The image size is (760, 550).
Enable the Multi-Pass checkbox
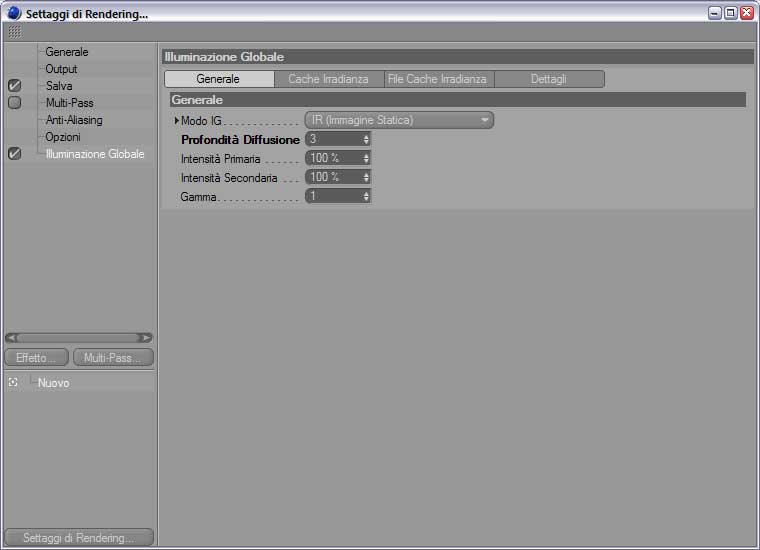15,103
